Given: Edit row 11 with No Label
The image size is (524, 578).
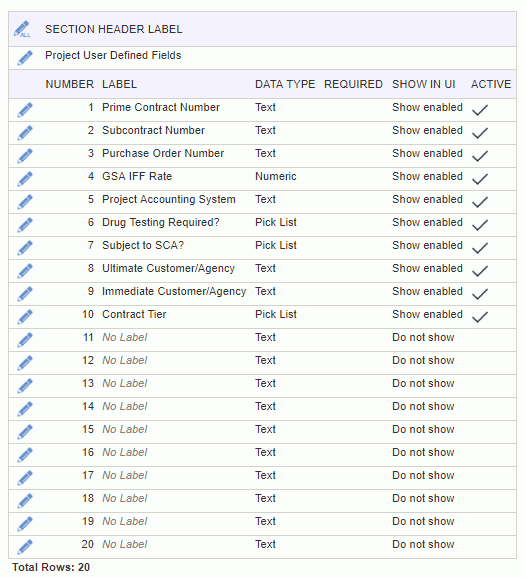Looking at the screenshot, I should tap(25, 340).
